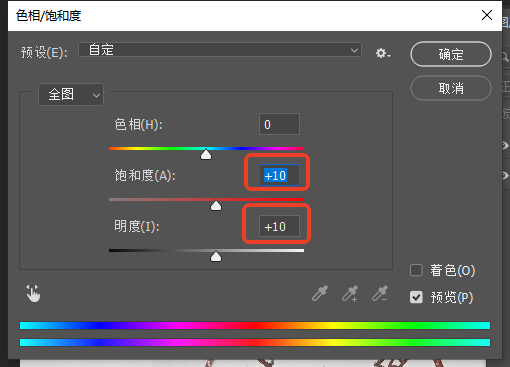Click the 饱和度(A) value field
The width and height of the screenshot is (510, 367).
coord(279,175)
